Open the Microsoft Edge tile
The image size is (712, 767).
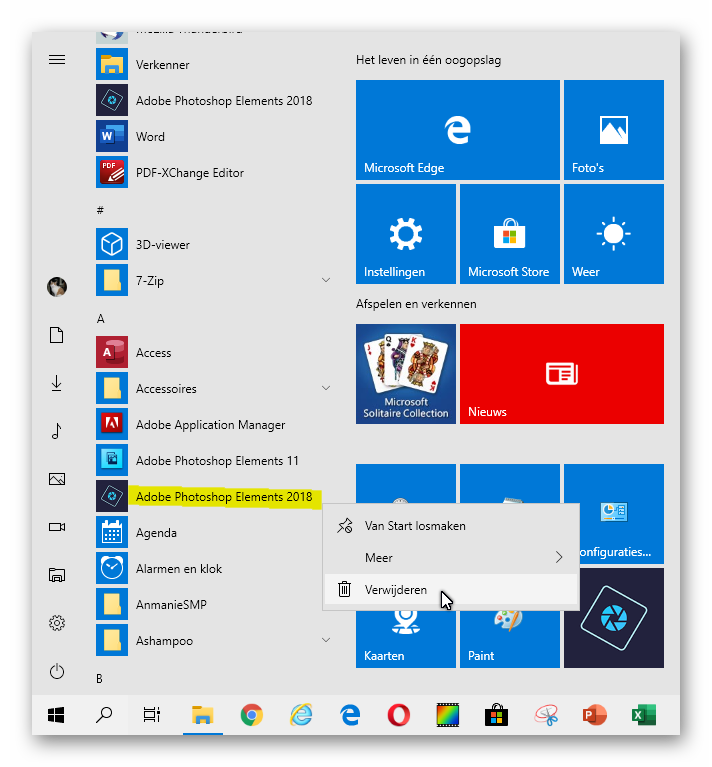[x=457, y=130]
